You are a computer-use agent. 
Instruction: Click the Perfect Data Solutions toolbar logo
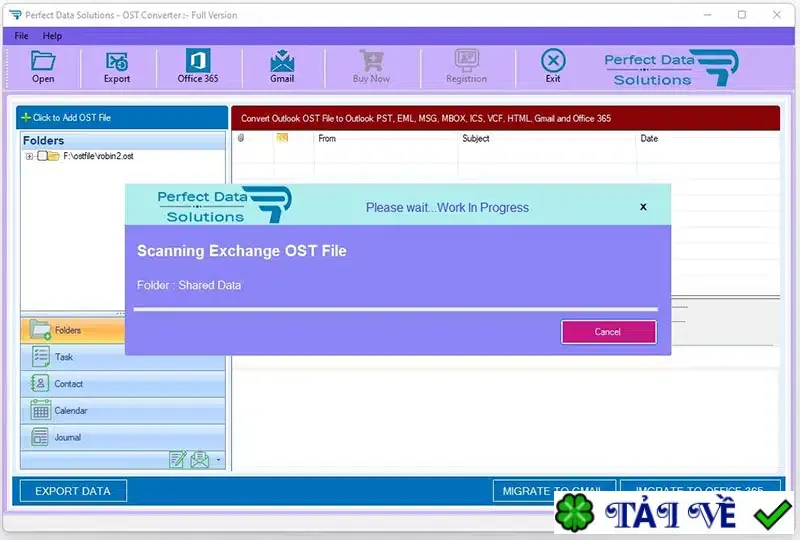click(x=671, y=68)
